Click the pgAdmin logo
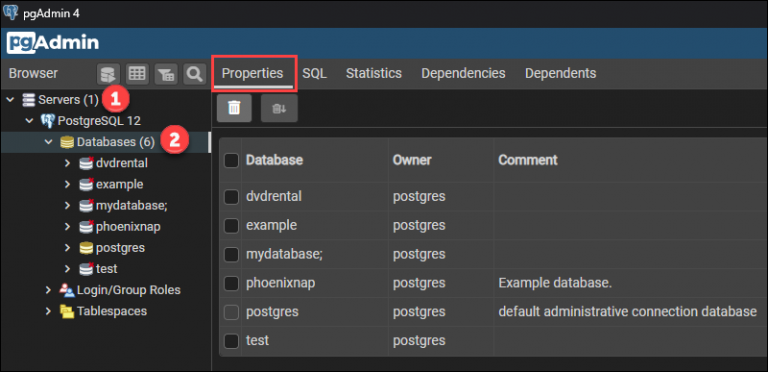Image resolution: width=768 pixels, height=372 pixels. (53, 43)
